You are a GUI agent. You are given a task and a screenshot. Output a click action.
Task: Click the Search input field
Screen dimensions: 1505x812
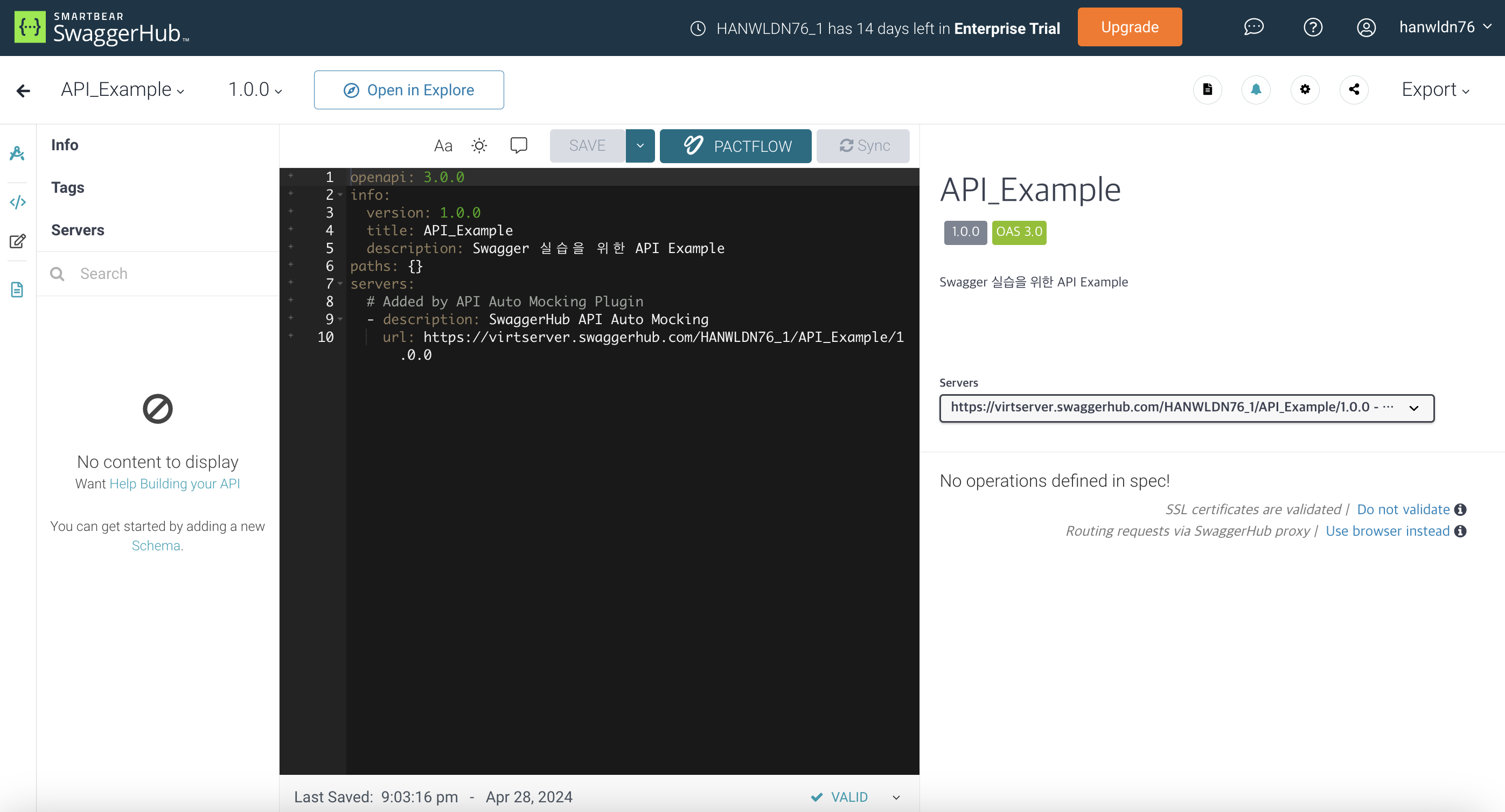tap(170, 274)
